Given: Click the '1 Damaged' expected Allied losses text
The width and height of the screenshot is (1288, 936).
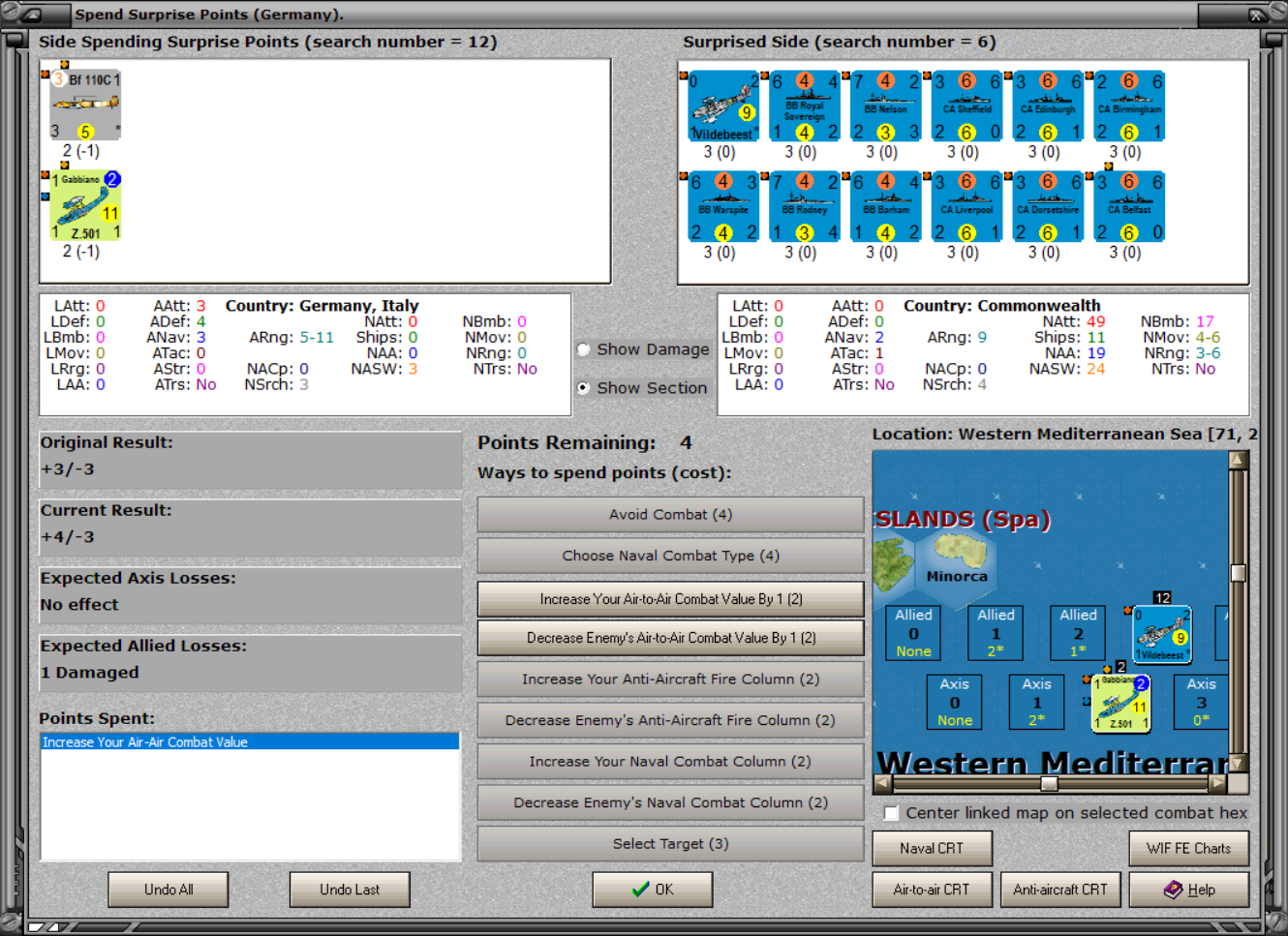Looking at the screenshot, I should pyautogui.click(x=89, y=673).
